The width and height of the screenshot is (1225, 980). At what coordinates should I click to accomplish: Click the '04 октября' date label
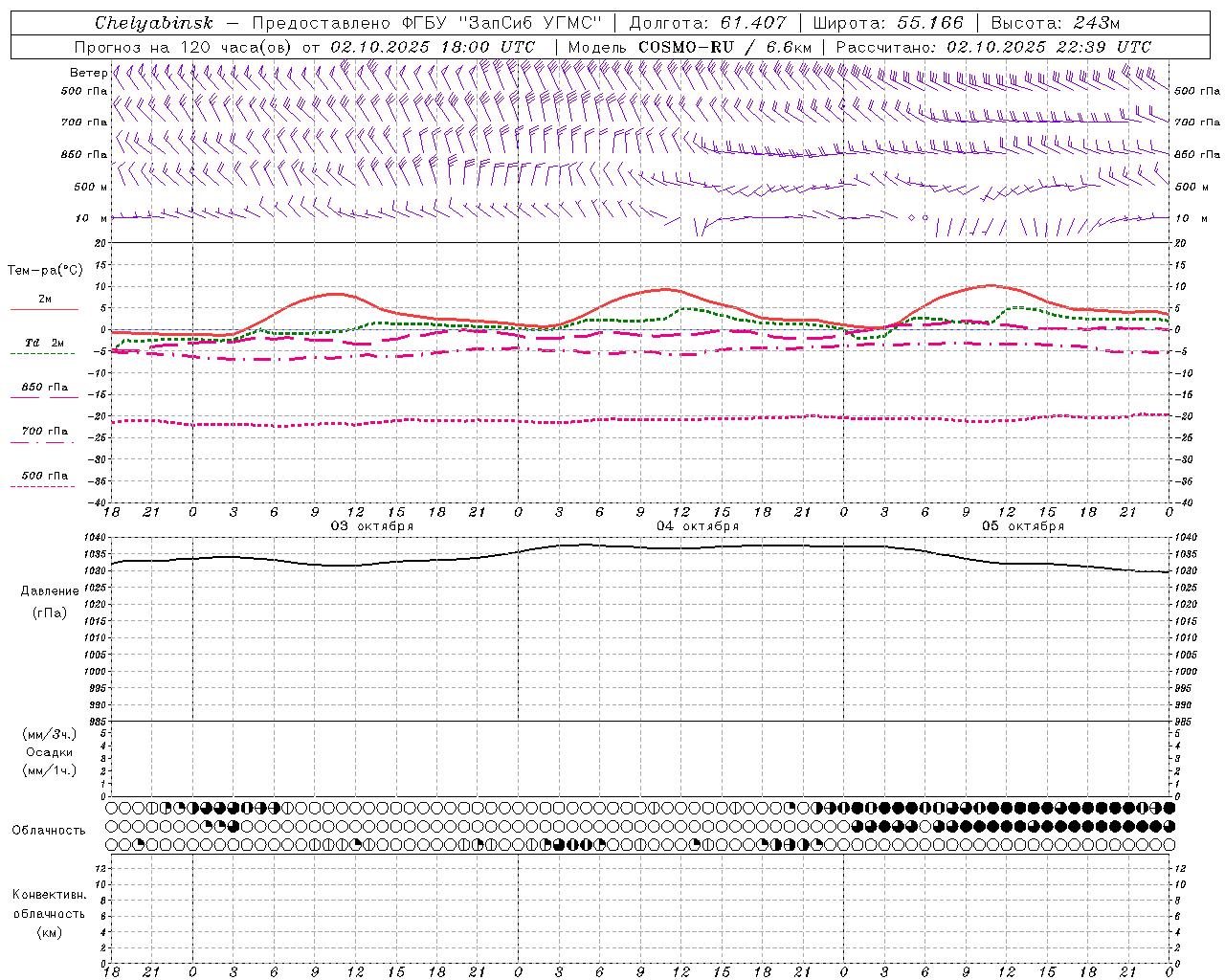point(698,526)
